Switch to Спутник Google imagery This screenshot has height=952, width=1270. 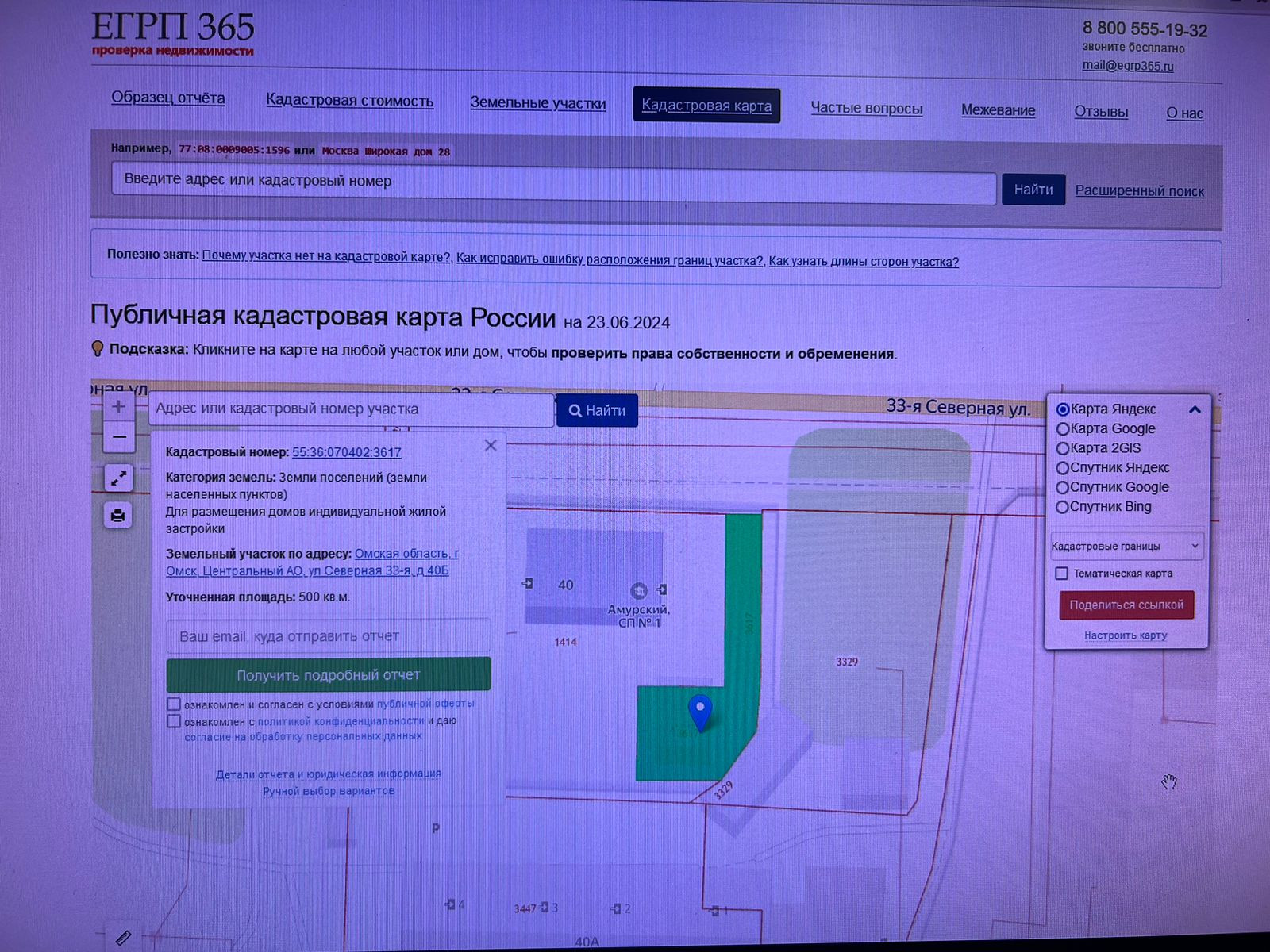(x=1063, y=488)
